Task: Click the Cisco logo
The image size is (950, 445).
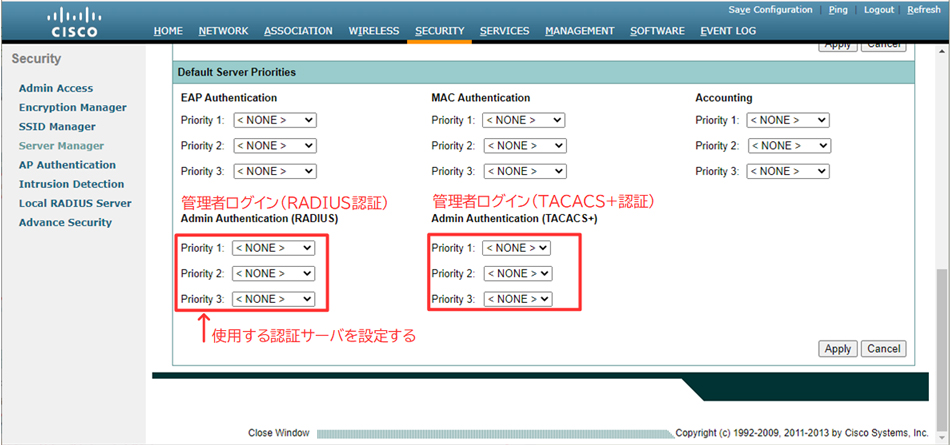Action: pyautogui.click(x=73, y=21)
